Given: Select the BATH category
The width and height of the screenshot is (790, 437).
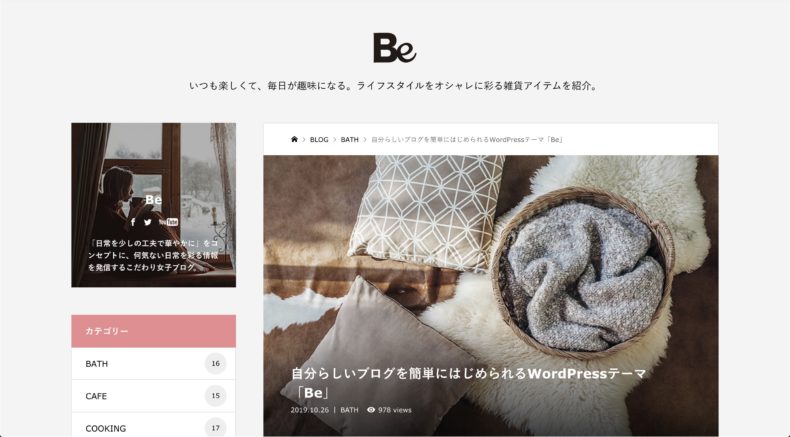Looking at the screenshot, I should point(154,363).
